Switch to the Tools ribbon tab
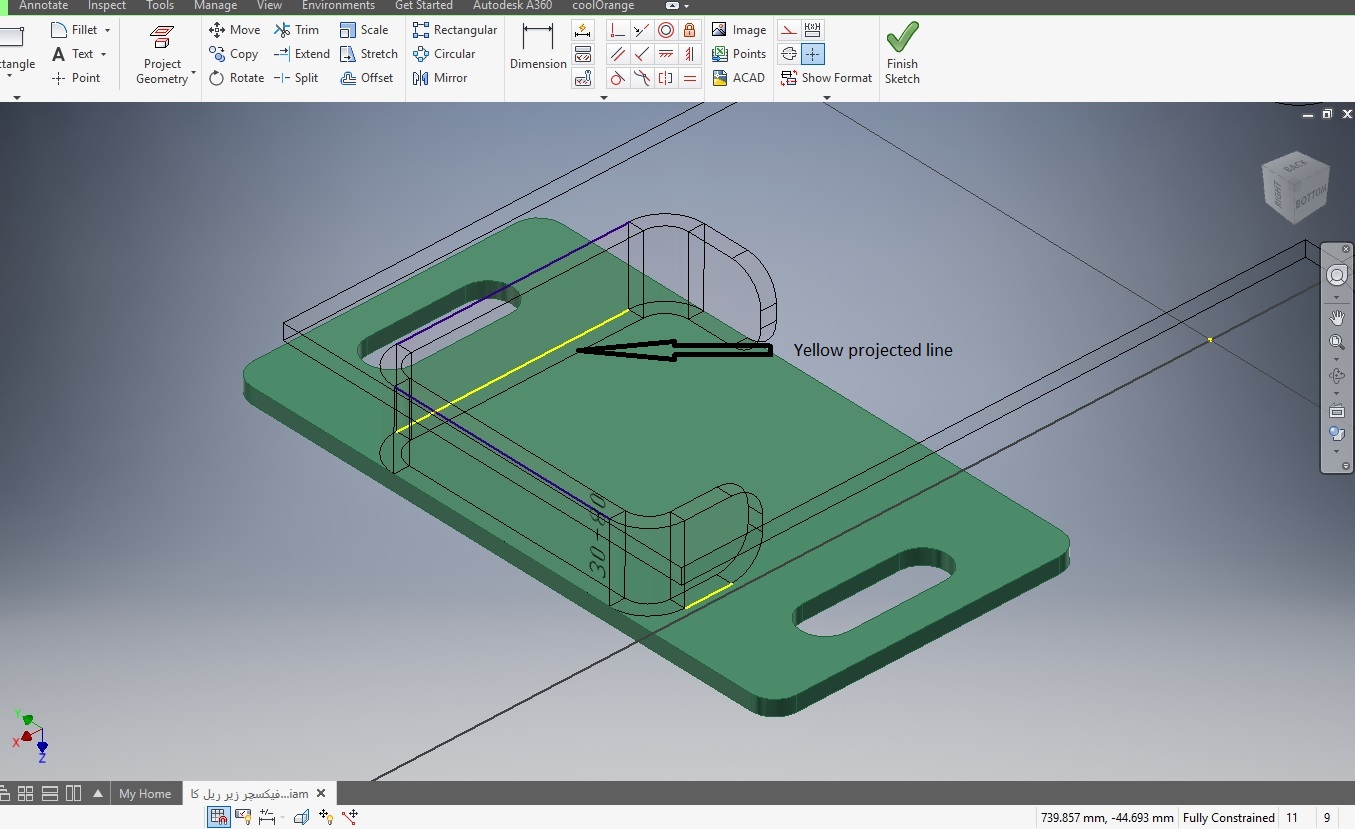 [160, 6]
